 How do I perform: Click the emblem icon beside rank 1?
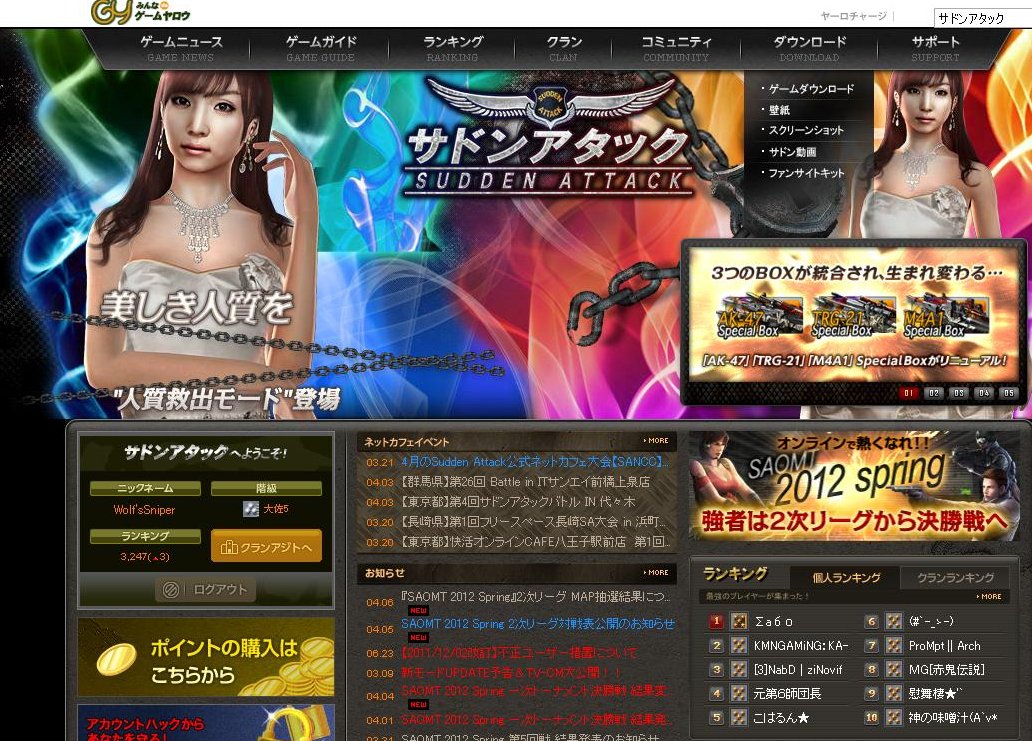tap(739, 621)
